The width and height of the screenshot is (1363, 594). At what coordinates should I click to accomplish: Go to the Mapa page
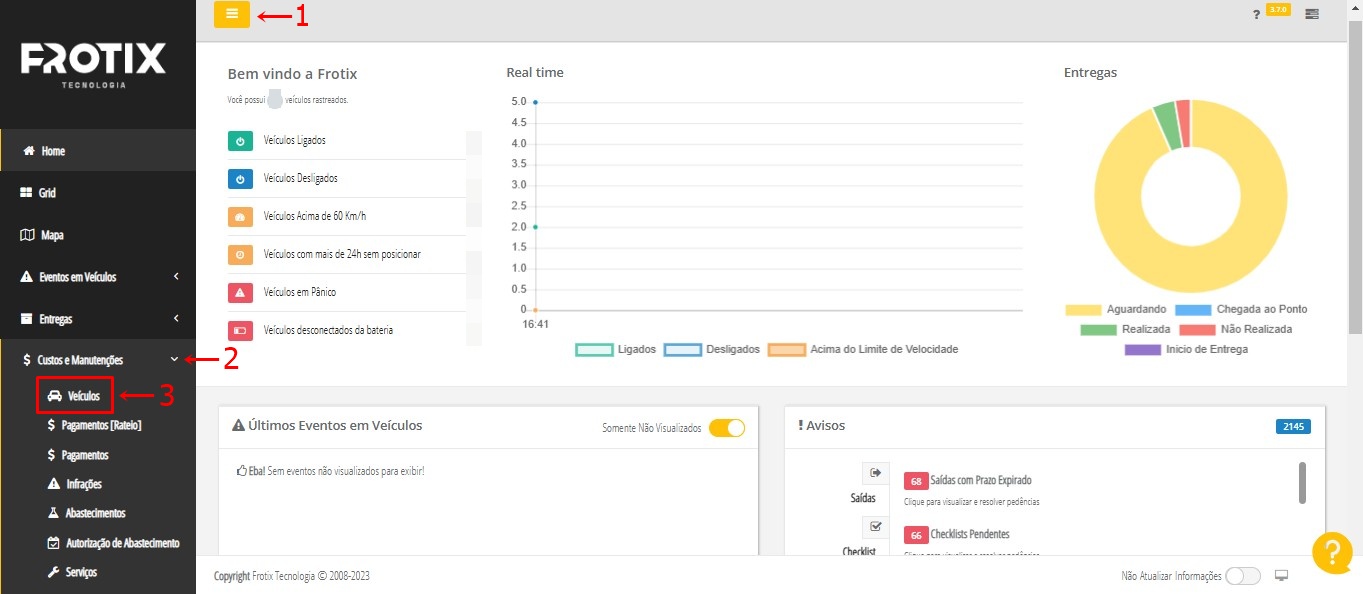[52, 236]
